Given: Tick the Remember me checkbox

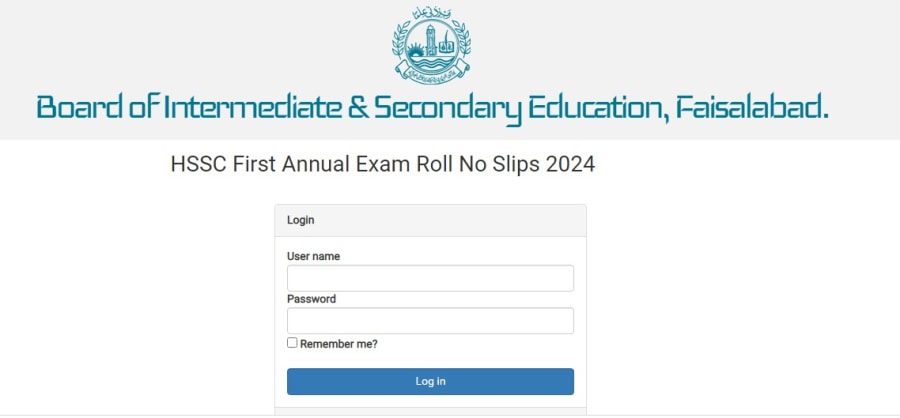Looking at the screenshot, I should click(292, 343).
